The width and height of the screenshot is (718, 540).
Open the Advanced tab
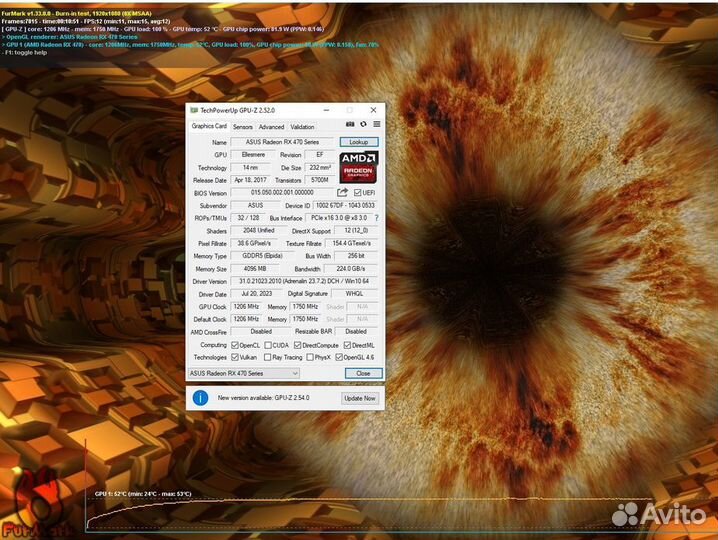(x=271, y=127)
